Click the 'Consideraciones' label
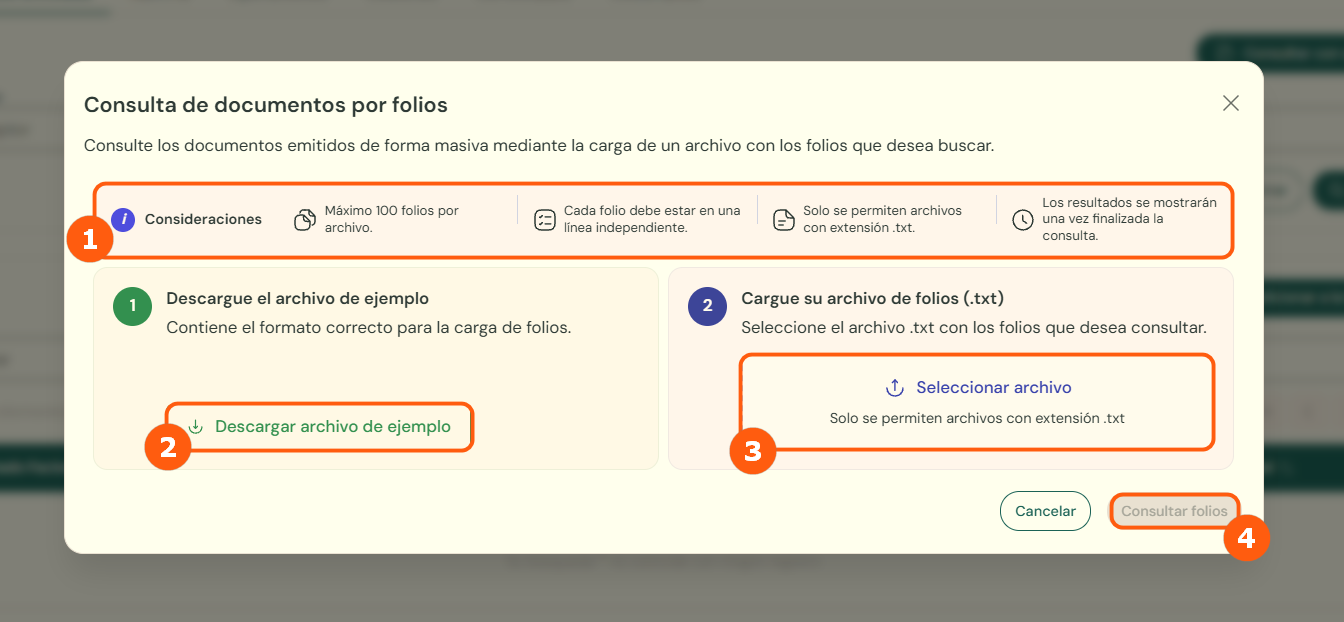The height and width of the screenshot is (622, 1344). 203,219
